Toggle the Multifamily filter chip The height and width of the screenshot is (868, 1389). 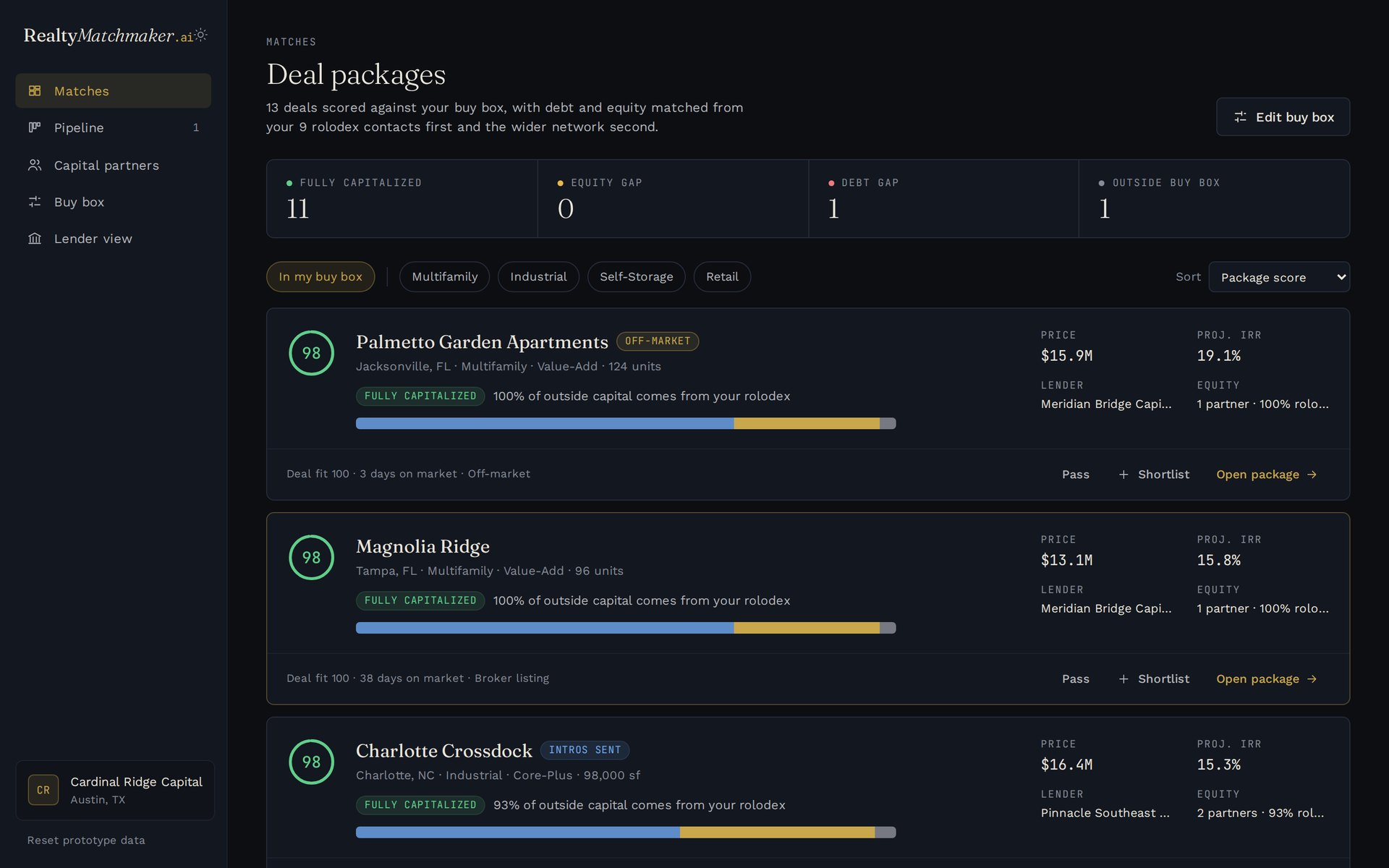tap(444, 277)
